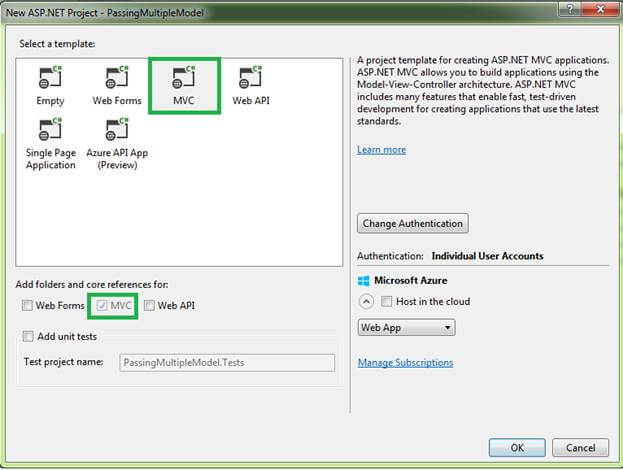Toggle the MVC core references checkbox
Viewport: 623px width, 470px height.
click(102, 305)
